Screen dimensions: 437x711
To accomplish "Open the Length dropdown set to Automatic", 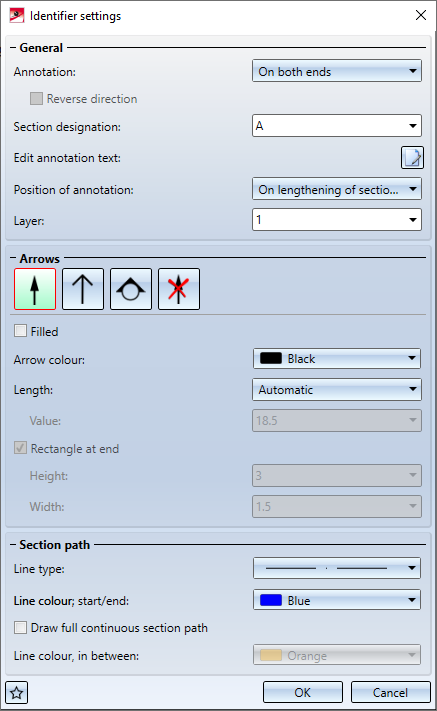I will point(337,390).
